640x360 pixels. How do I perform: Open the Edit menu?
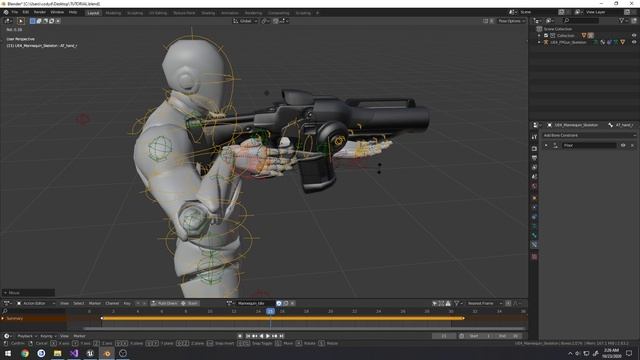[x=26, y=12]
